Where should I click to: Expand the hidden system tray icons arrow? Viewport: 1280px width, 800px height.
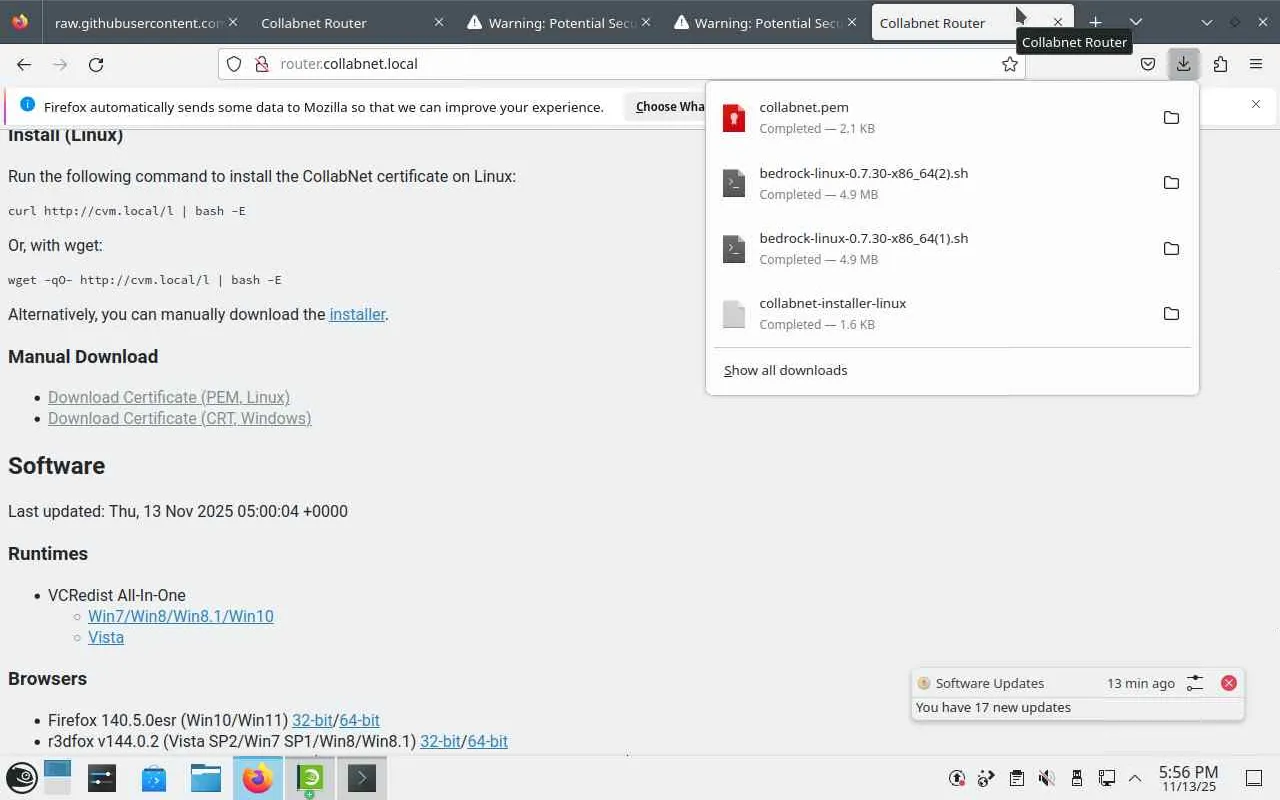click(1135, 778)
